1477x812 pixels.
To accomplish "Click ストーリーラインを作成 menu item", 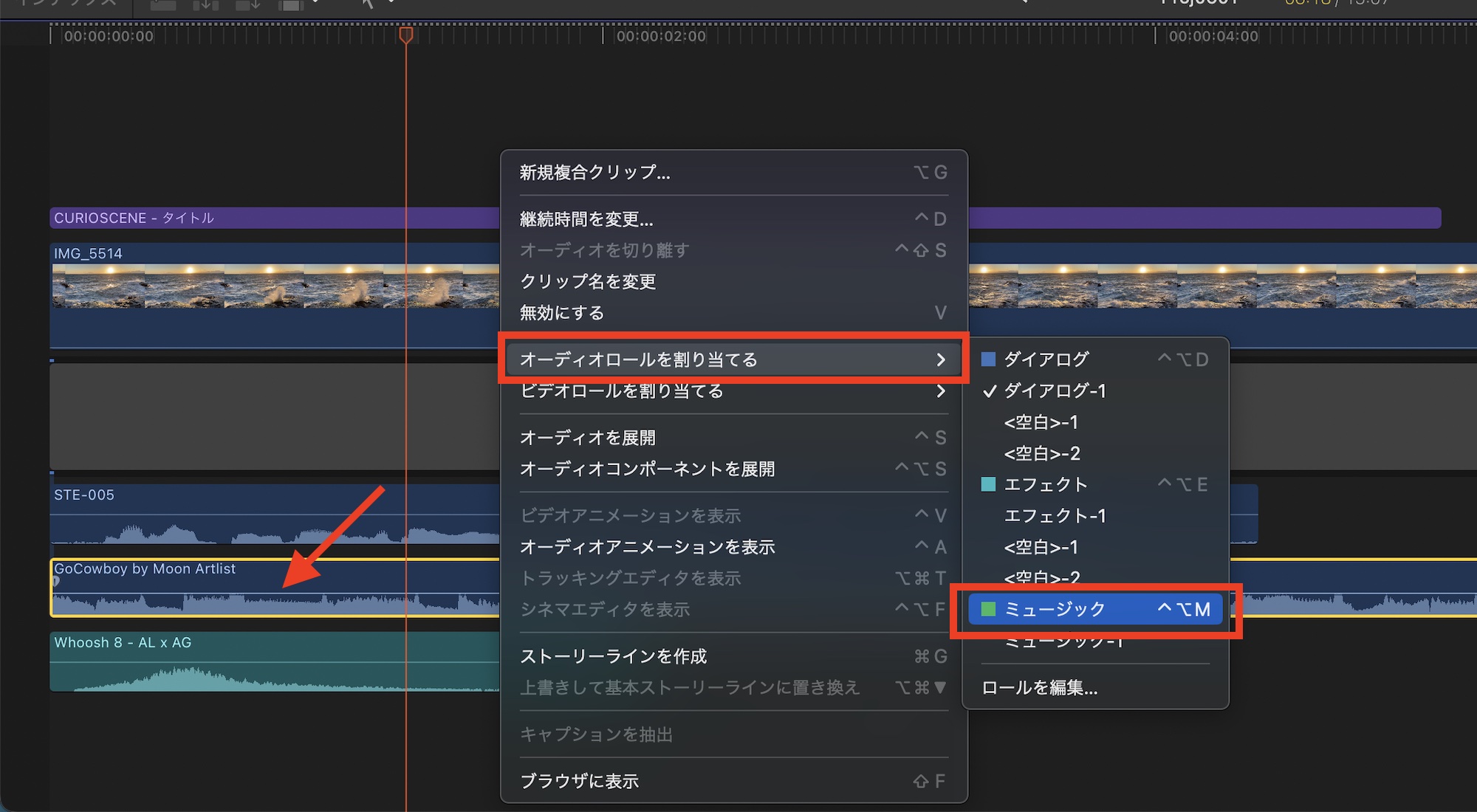I will 613,656.
